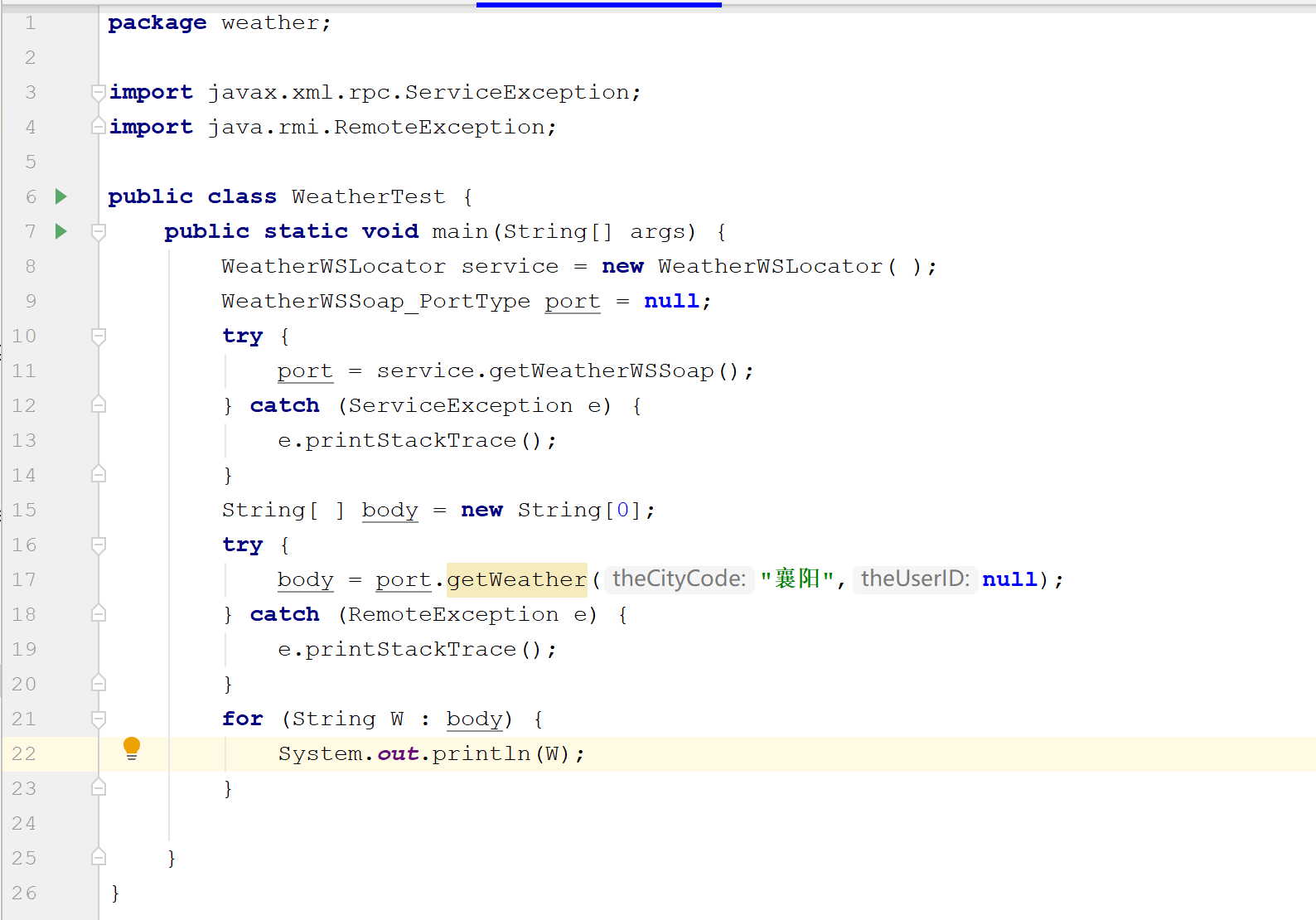The image size is (1316, 920).
Task: Collapse the main method fold on line 7
Action: tap(99, 232)
